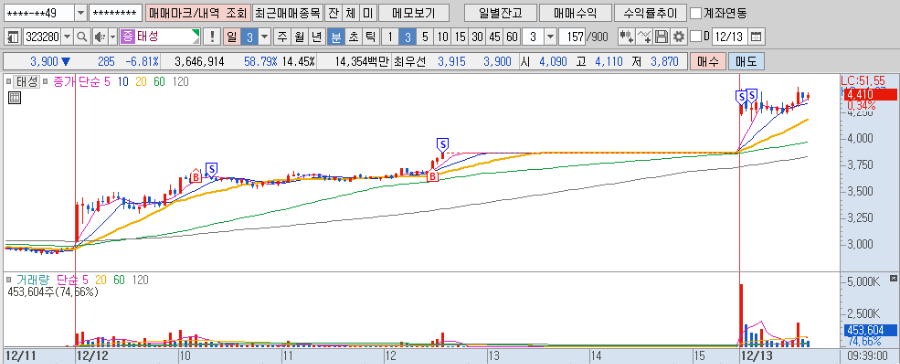Viewport: 900px width, 364px height.
Task: Click the small square beside 거래량 label
Action: click(9, 280)
